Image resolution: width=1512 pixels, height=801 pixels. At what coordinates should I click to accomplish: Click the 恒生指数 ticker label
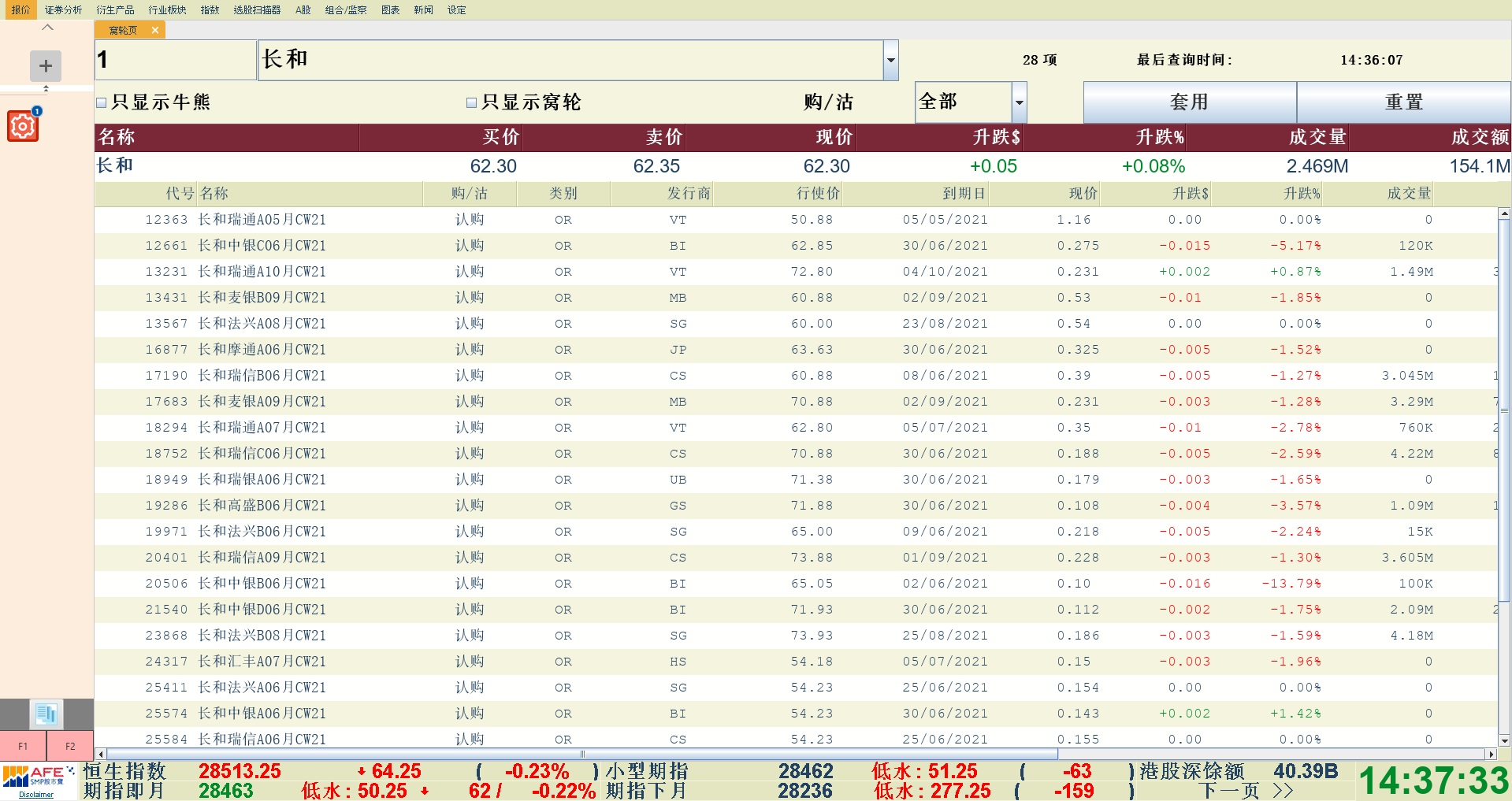click(x=124, y=771)
